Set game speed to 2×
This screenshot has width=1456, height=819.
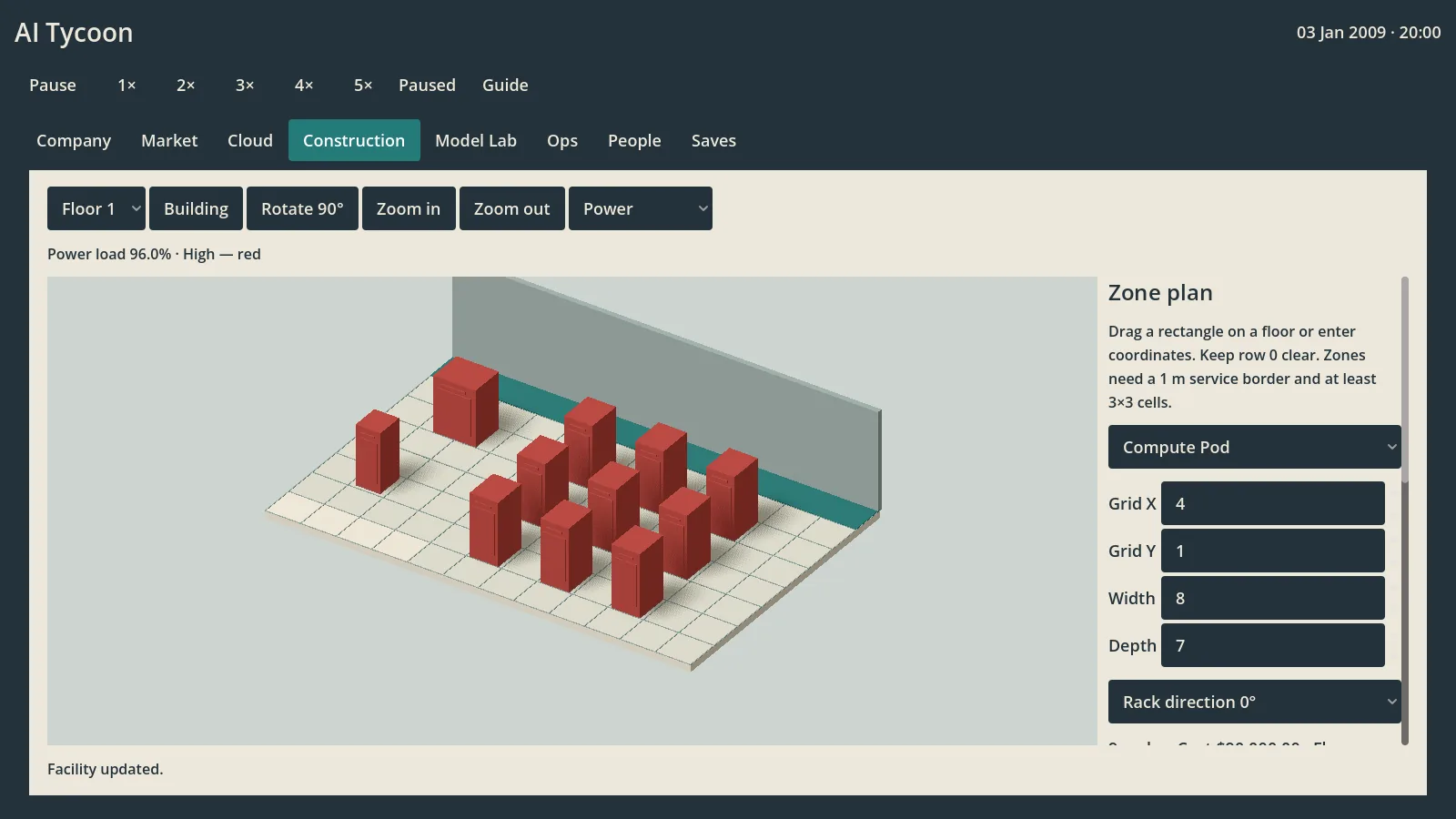coord(186,85)
